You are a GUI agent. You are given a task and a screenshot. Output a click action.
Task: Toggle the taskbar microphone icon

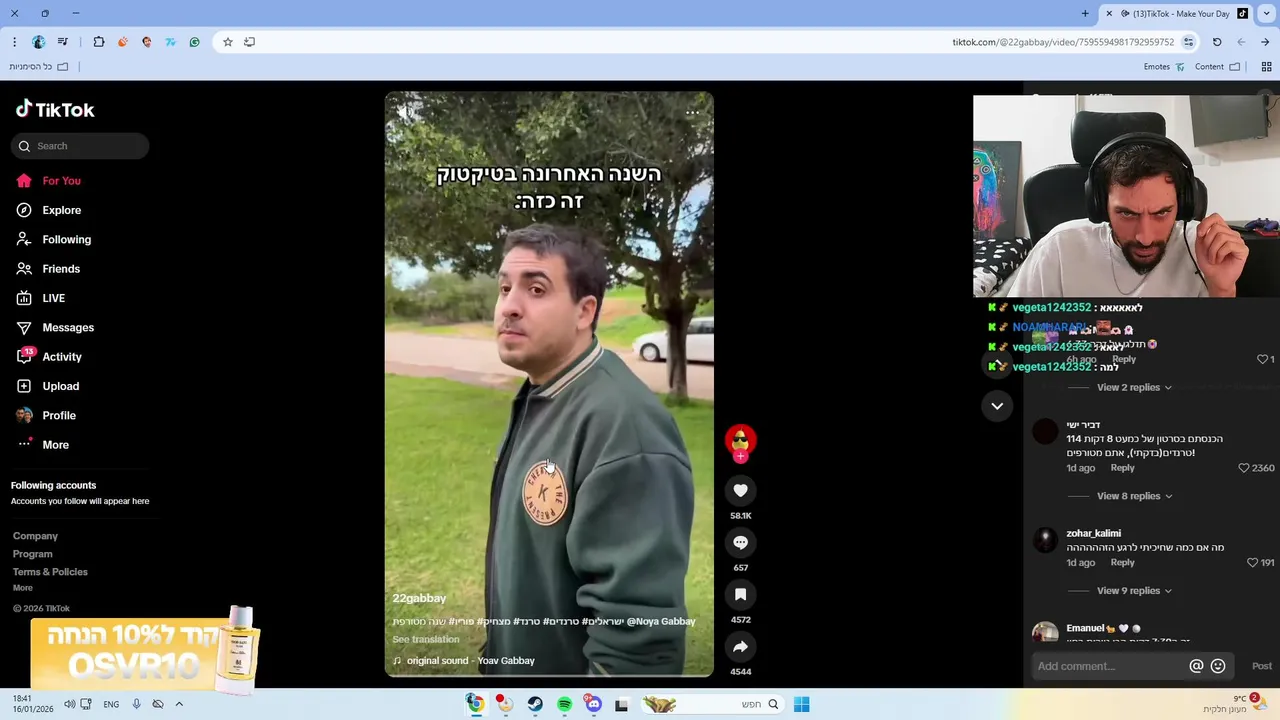tap(136, 704)
